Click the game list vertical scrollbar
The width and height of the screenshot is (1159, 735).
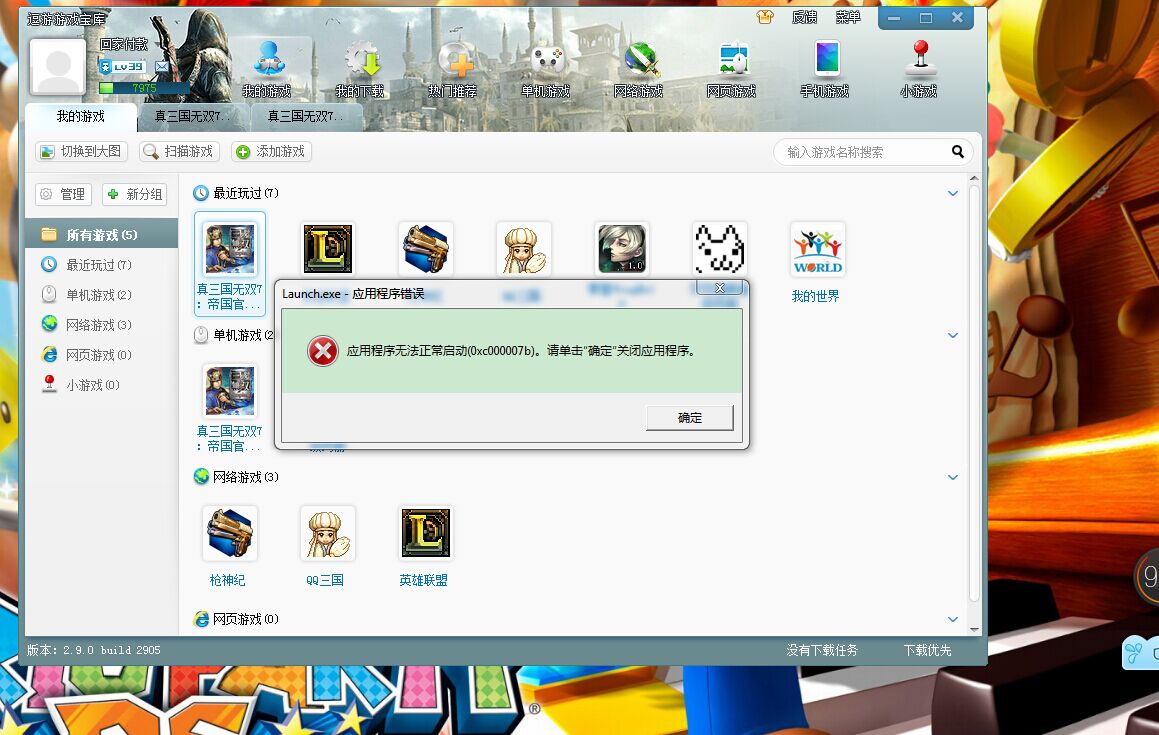(974, 392)
